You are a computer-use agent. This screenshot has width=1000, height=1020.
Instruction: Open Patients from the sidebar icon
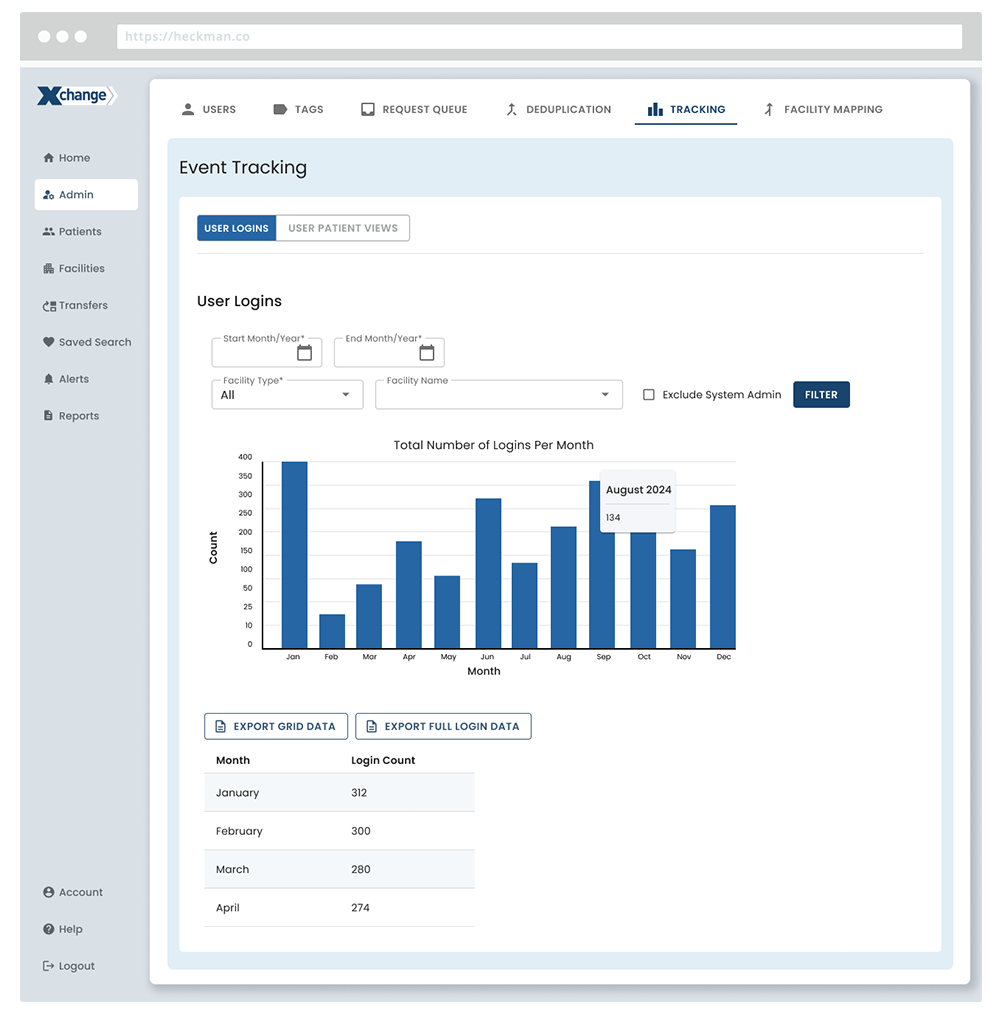tap(48, 232)
